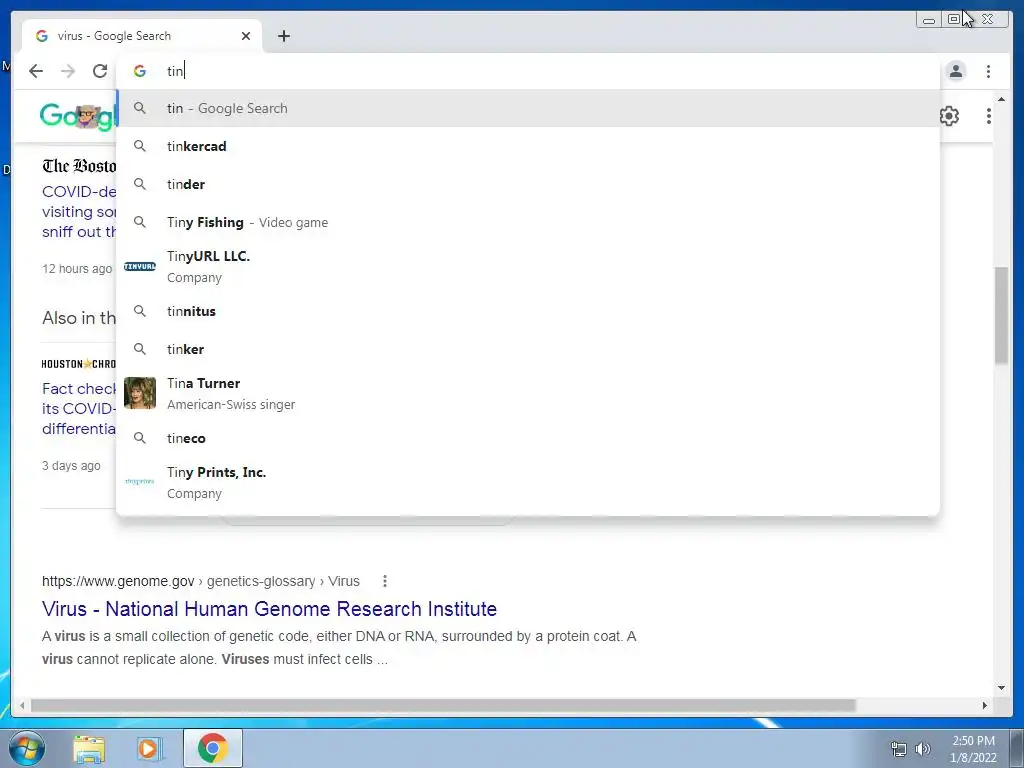1024x768 pixels.
Task: Select the 'tin - Google Search' suggestion
Action: (x=528, y=108)
